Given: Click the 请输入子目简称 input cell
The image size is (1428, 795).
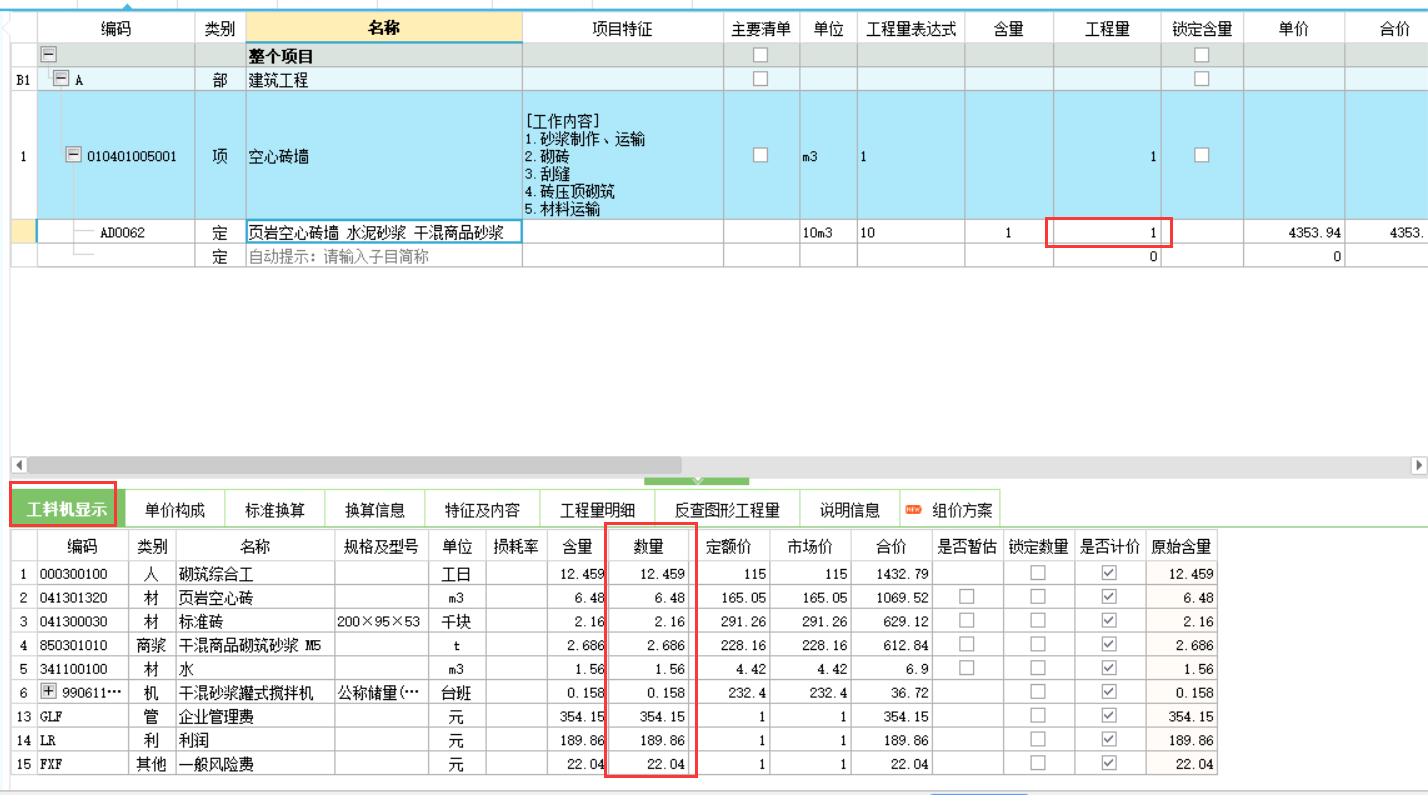Looking at the screenshot, I should coord(384,257).
